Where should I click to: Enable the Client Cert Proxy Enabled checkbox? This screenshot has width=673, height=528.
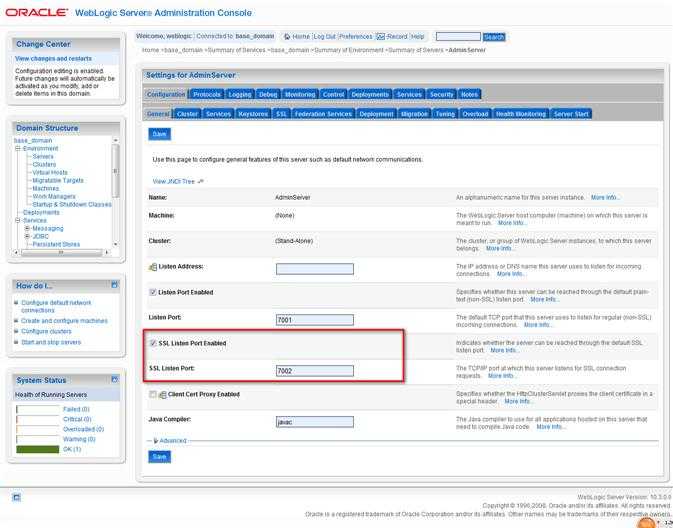(x=153, y=394)
